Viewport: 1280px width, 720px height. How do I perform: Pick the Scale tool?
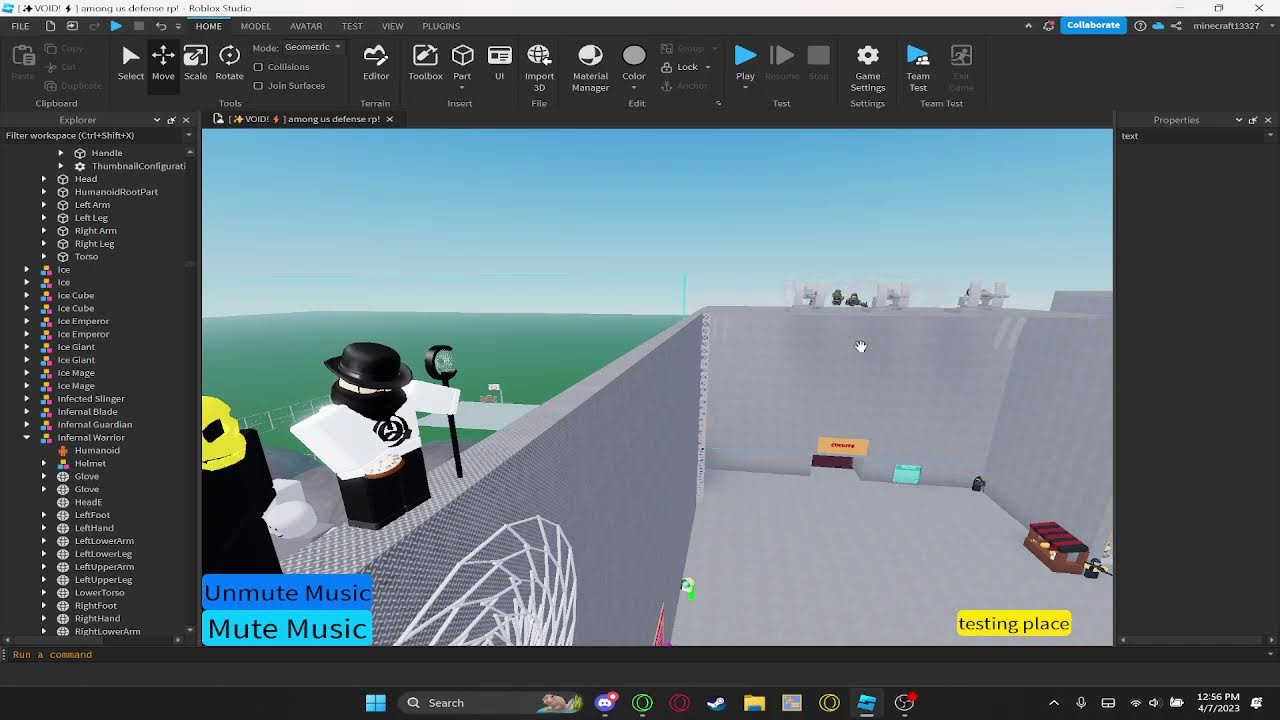tap(195, 62)
